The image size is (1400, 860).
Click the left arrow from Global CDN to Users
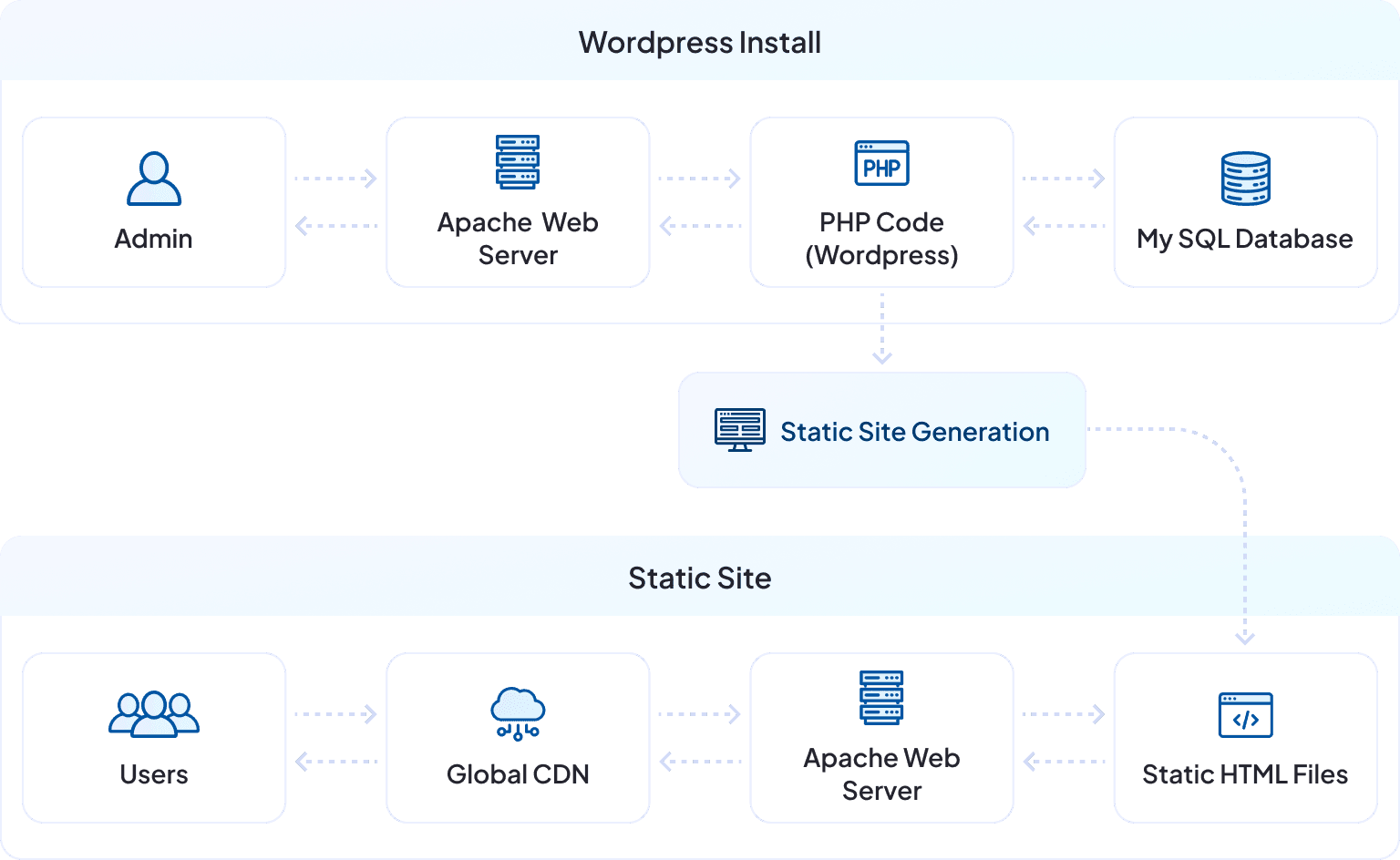pos(335,762)
